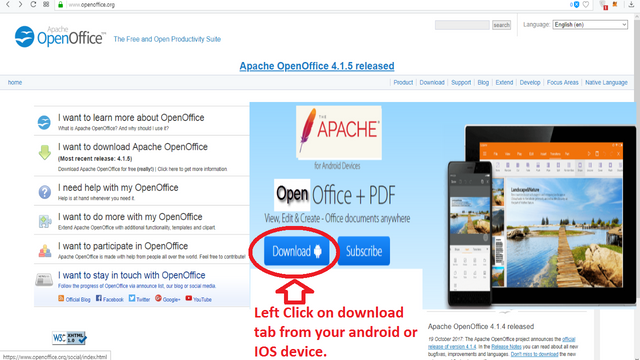
Task: Click the puzzle piece extensions icon
Action: pyautogui.click(x=44, y=221)
